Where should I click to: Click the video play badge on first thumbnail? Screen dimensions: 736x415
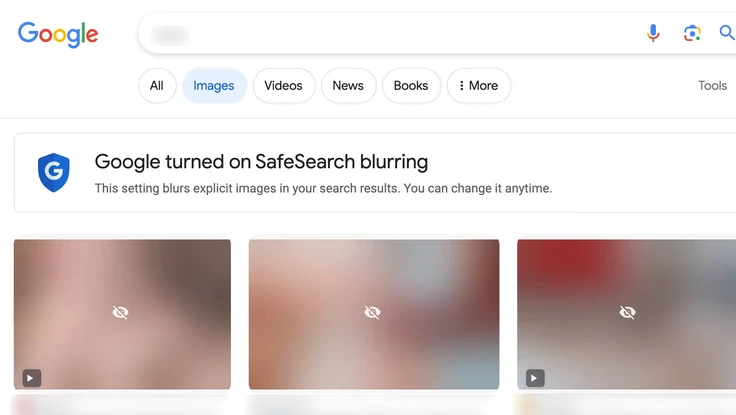point(32,378)
